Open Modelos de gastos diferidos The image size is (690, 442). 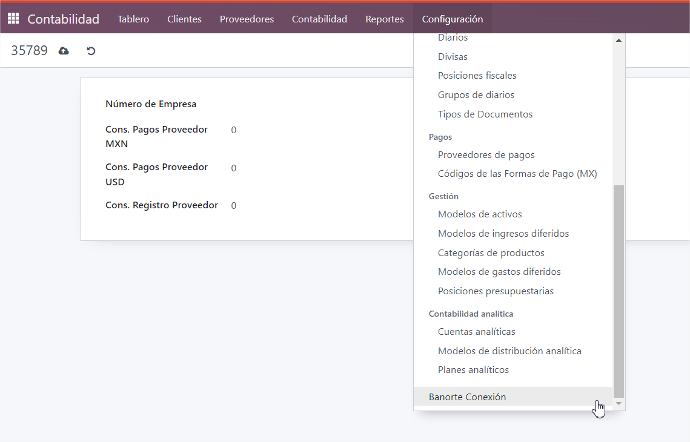point(499,272)
